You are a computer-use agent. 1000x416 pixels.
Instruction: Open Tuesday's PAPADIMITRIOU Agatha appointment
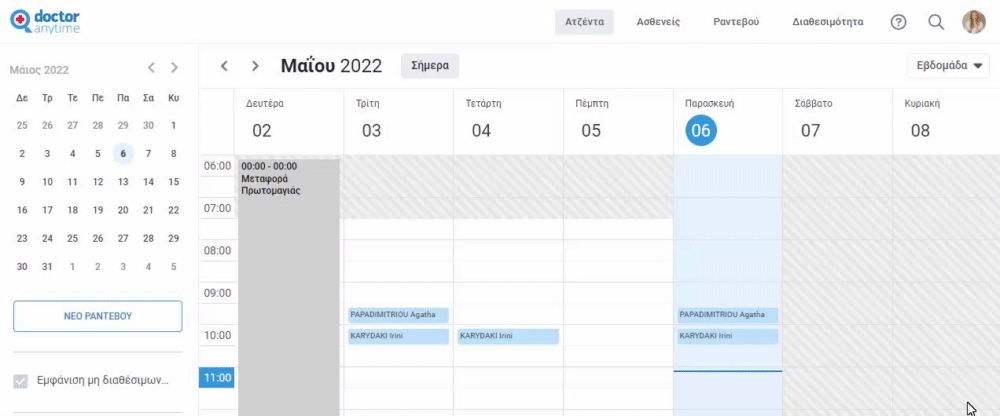pyautogui.click(x=399, y=315)
